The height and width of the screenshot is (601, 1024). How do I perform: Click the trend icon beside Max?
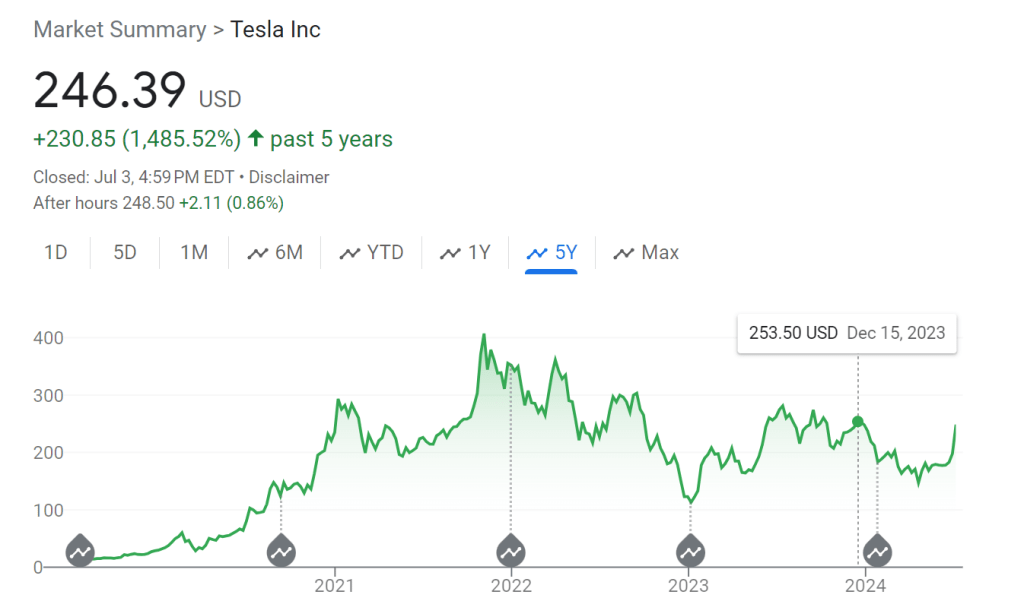point(624,253)
